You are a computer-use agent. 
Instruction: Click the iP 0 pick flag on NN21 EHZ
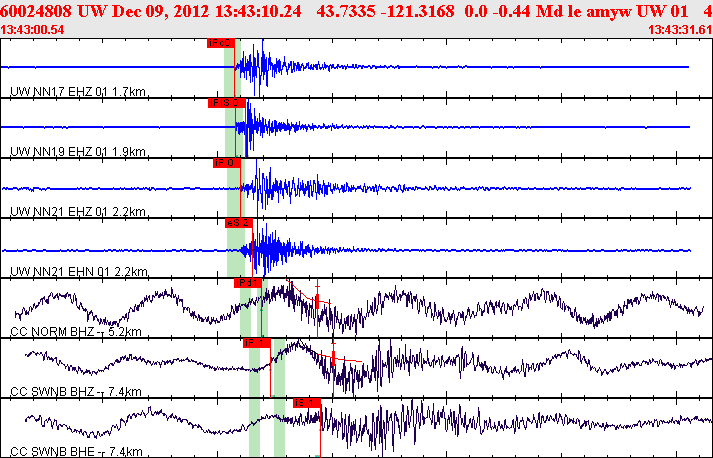pyautogui.click(x=226, y=163)
